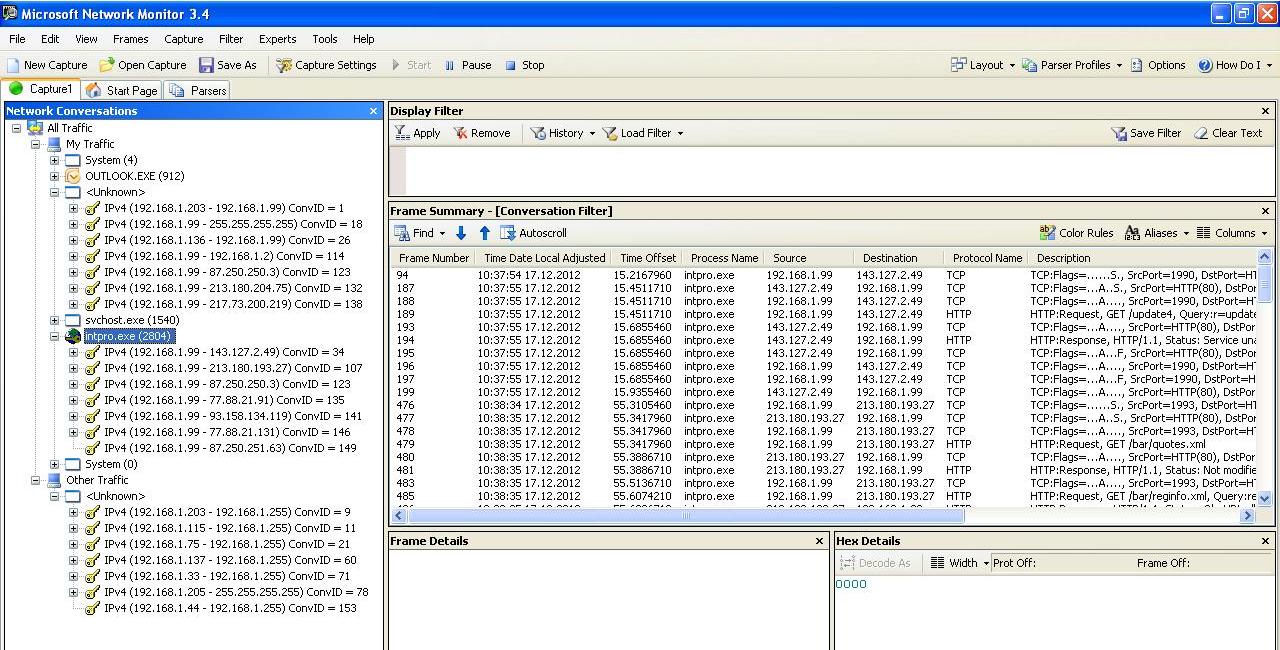Select the OUTLOOK.EXE (912) process
This screenshot has height=650, width=1280.
click(x=134, y=176)
